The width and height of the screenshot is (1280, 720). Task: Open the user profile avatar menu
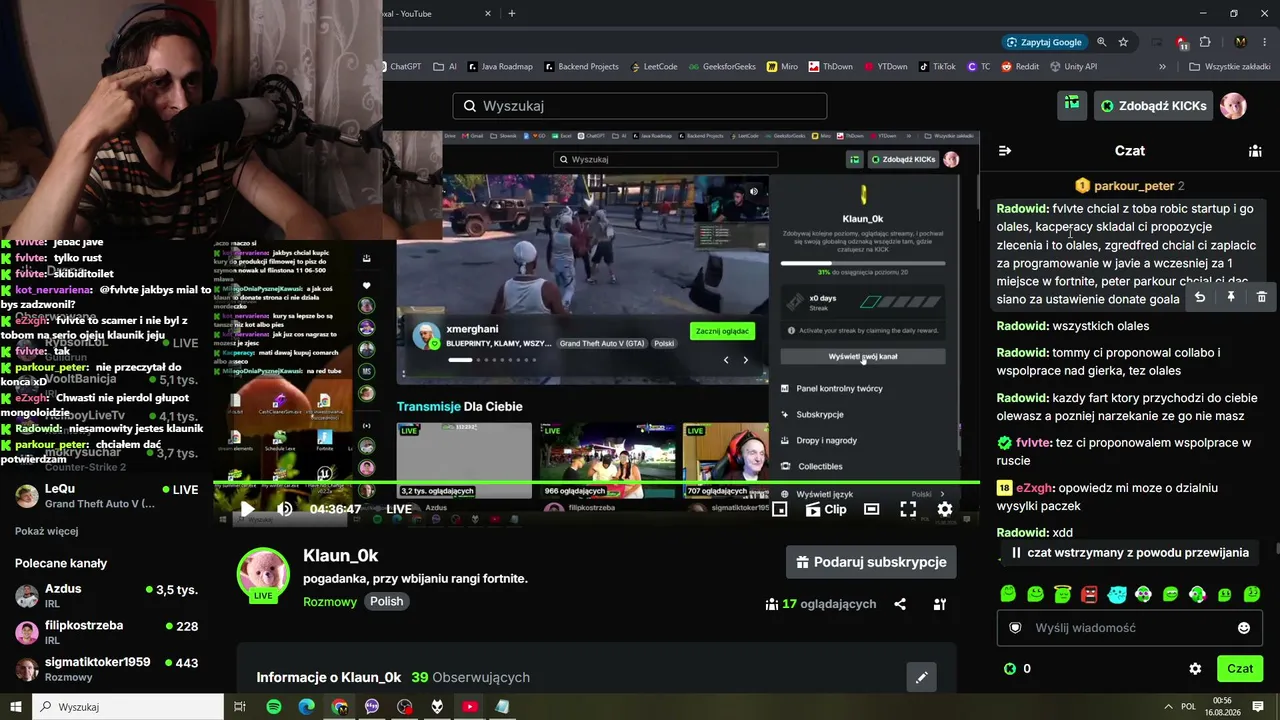pos(1233,106)
